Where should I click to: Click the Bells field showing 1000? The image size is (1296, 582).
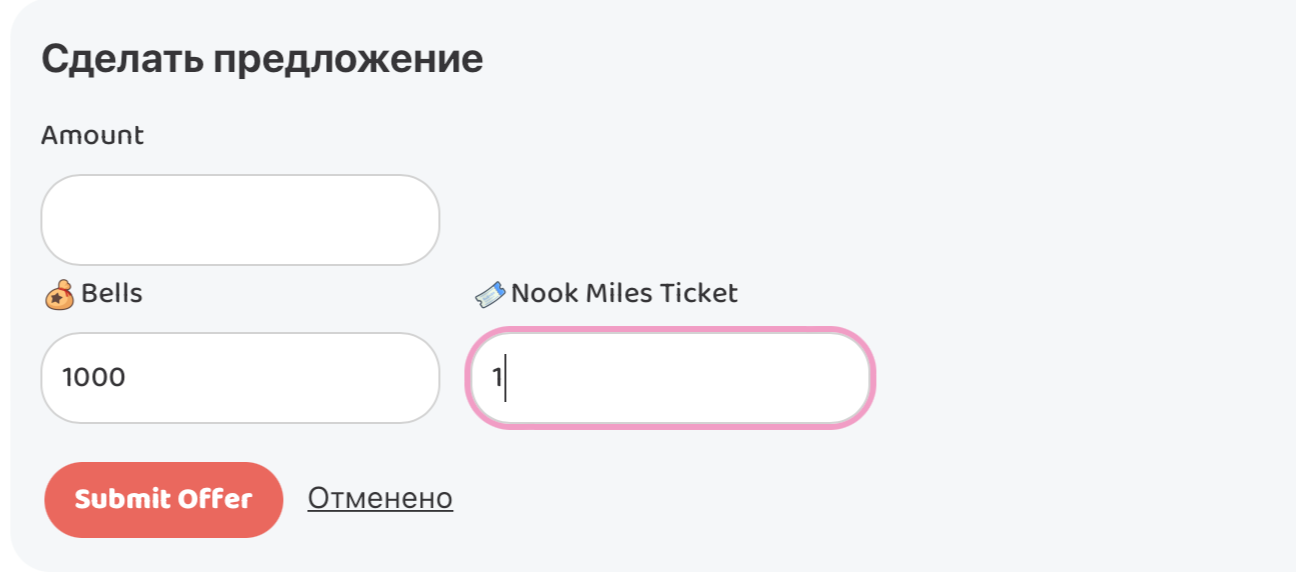coord(240,377)
